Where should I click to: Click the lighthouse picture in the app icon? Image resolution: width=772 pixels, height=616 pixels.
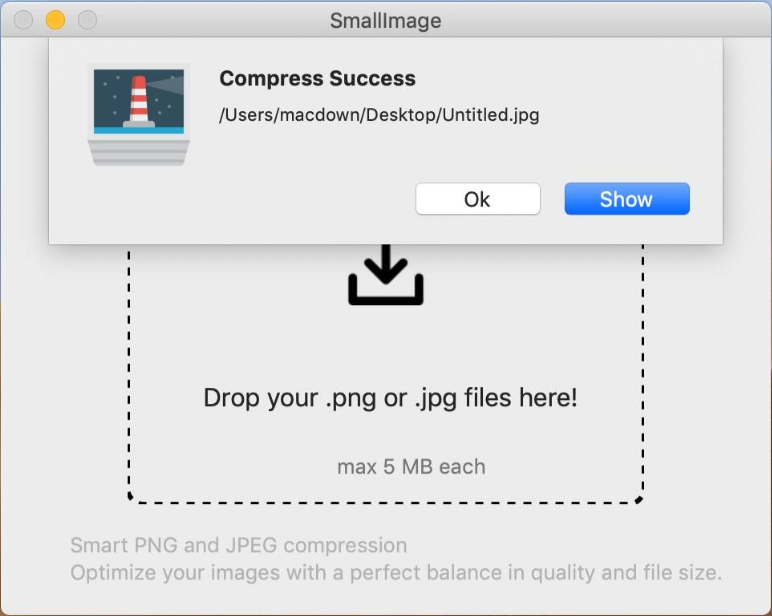click(139, 101)
